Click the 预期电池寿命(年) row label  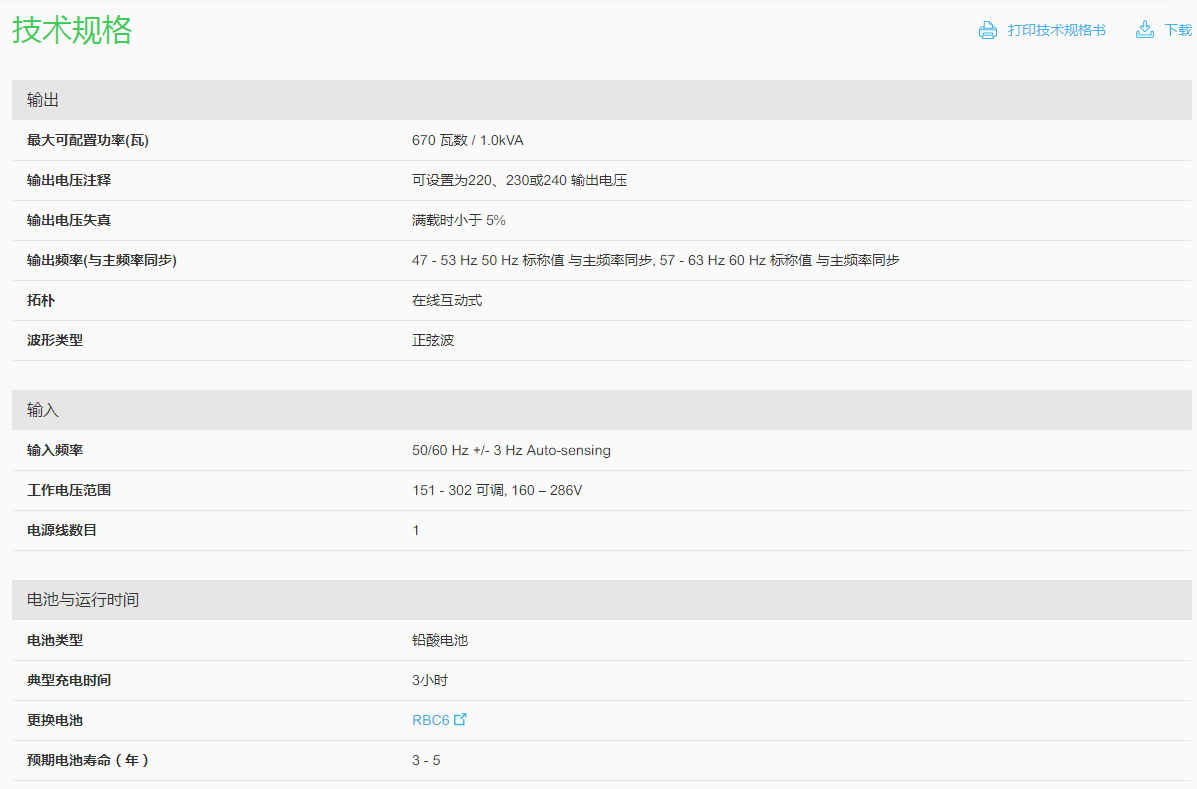click(88, 760)
